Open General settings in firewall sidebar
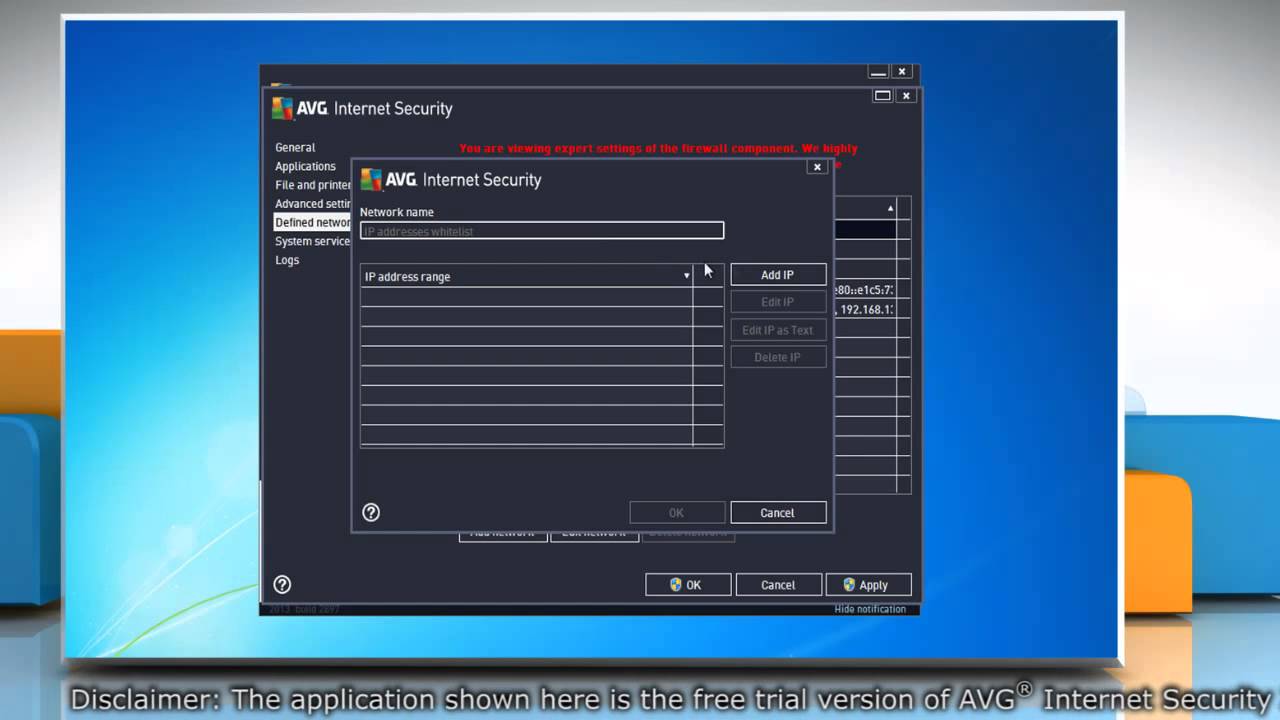The height and width of the screenshot is (720, 1280). [295, 147]
